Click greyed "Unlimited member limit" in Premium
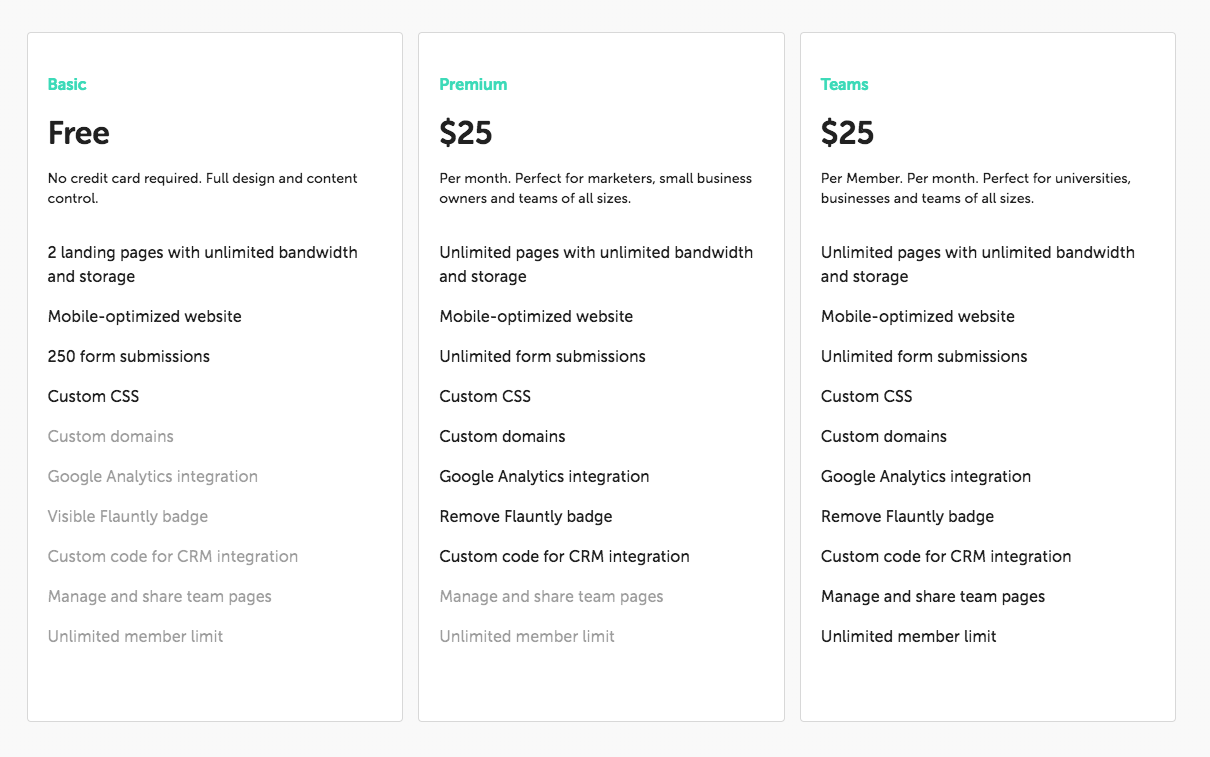Image resolution: width=1210 pixels, height=757 pixels. (x=527, y=637)
